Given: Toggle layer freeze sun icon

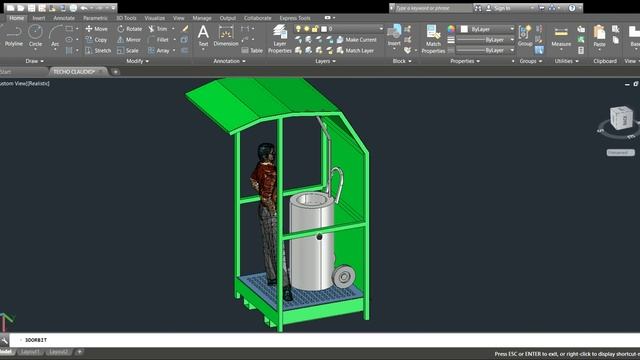Looking at the screenshot, I should click(x=307, y=29).
